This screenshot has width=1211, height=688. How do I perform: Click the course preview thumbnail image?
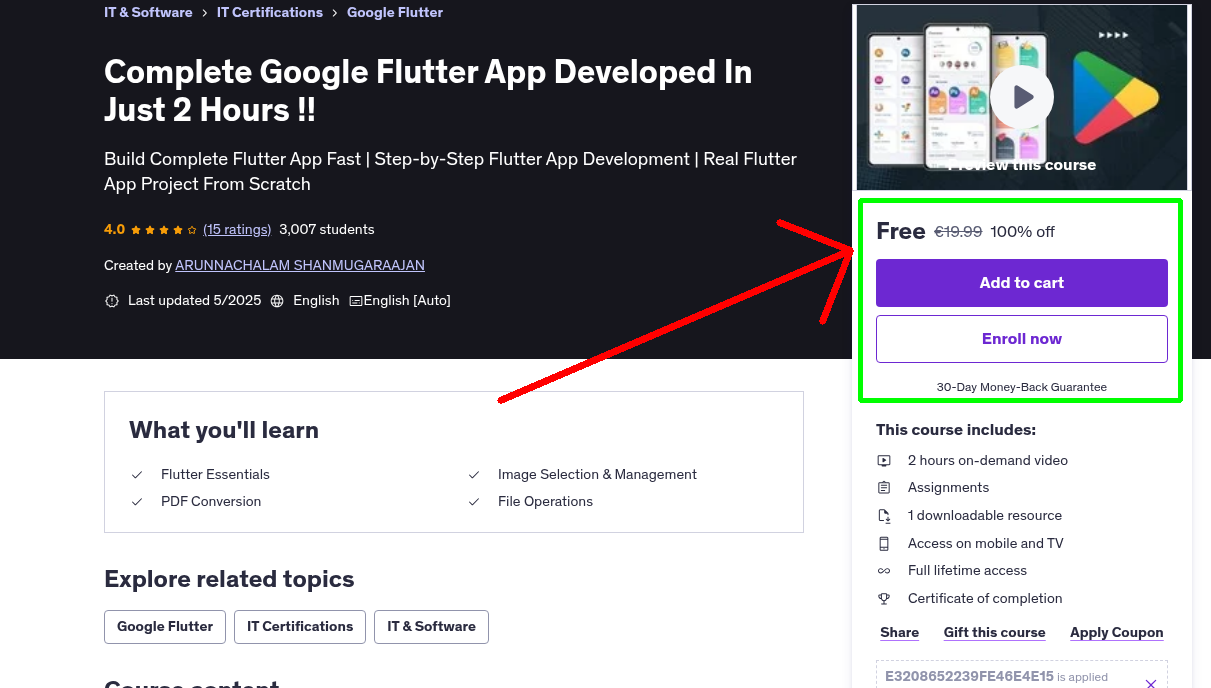tap(1022, 97)
